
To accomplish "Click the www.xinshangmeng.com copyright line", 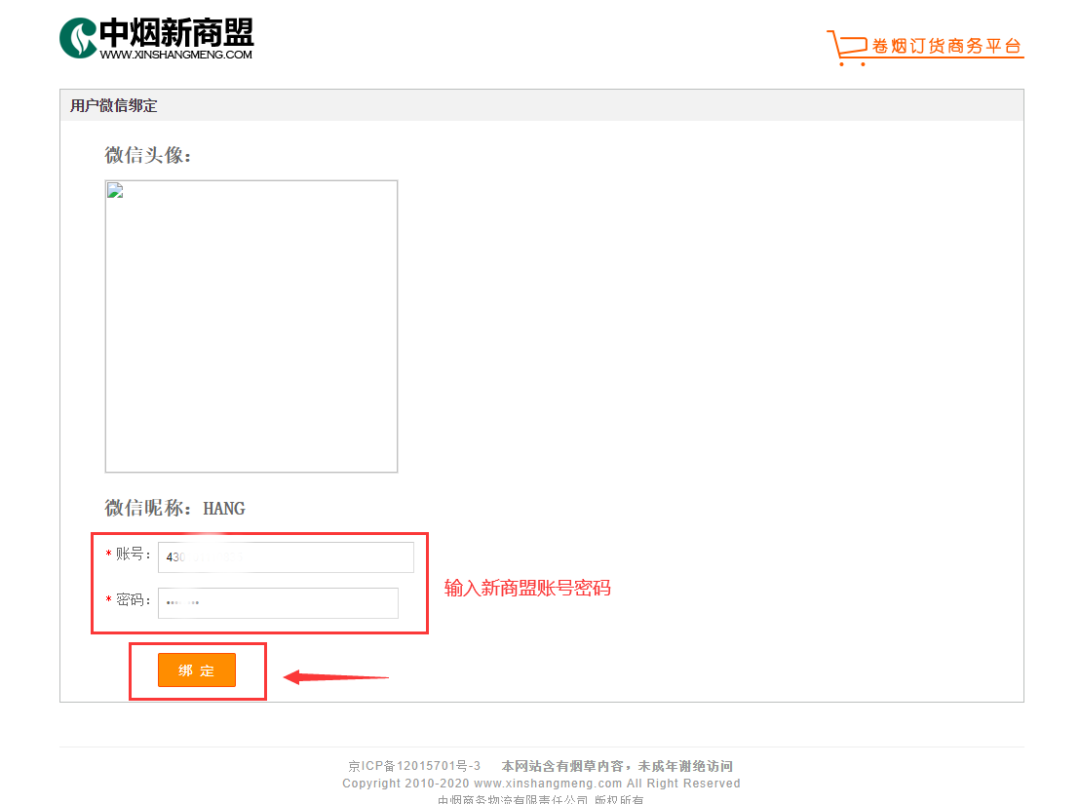I will (x=541, y=783).
